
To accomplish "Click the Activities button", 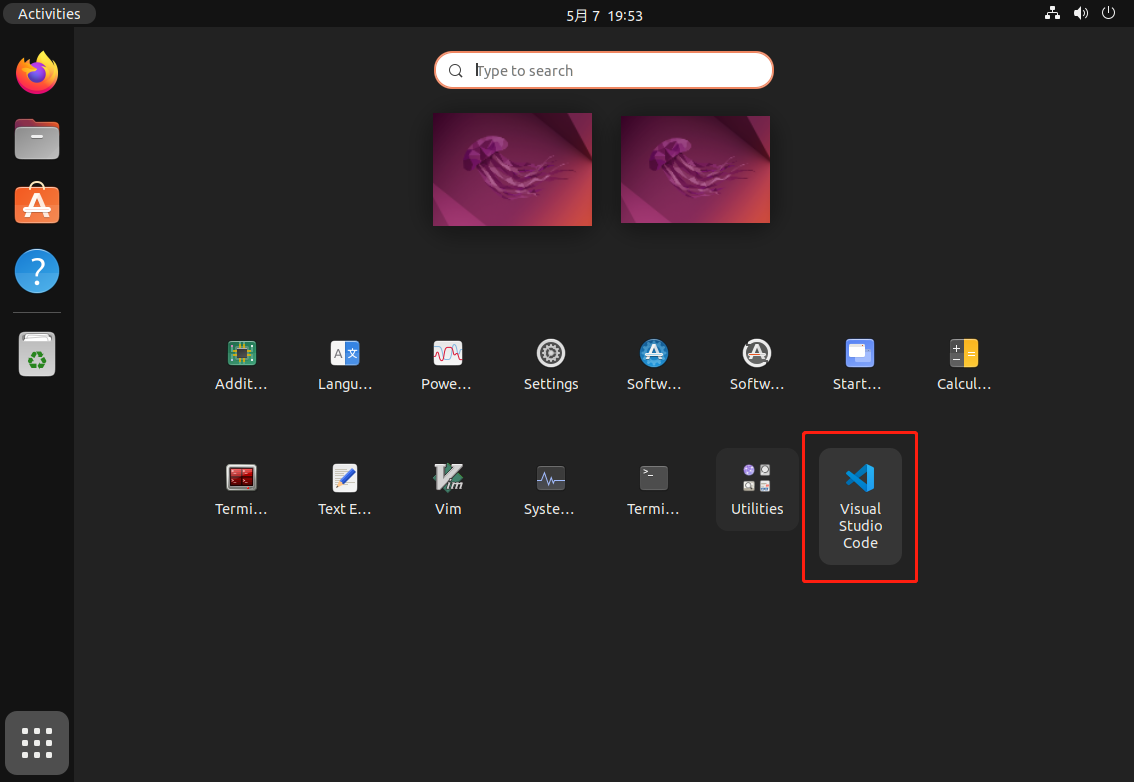I will point(49,14).
